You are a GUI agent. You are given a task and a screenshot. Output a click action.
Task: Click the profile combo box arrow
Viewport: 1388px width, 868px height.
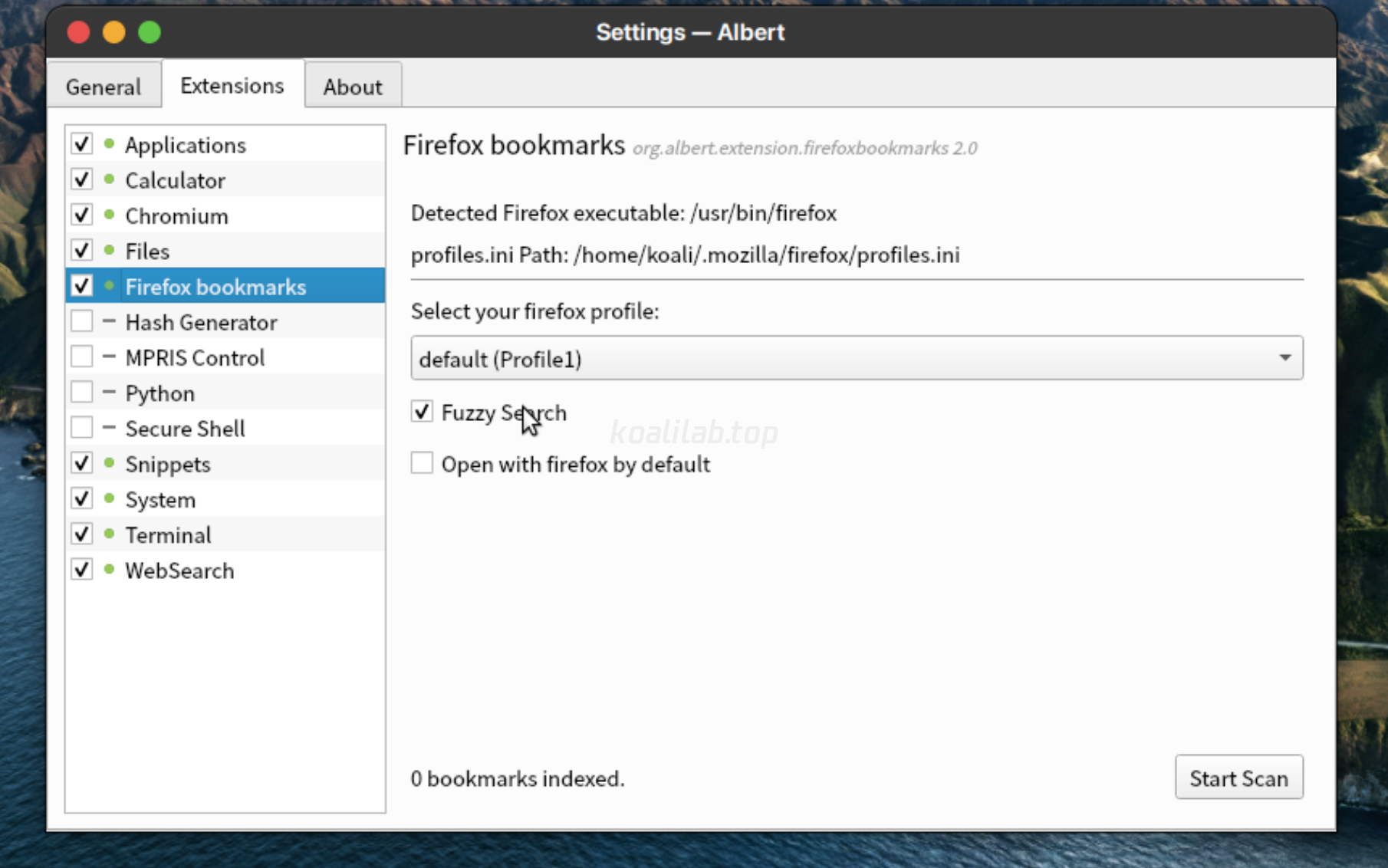(x=1285, y=358)
